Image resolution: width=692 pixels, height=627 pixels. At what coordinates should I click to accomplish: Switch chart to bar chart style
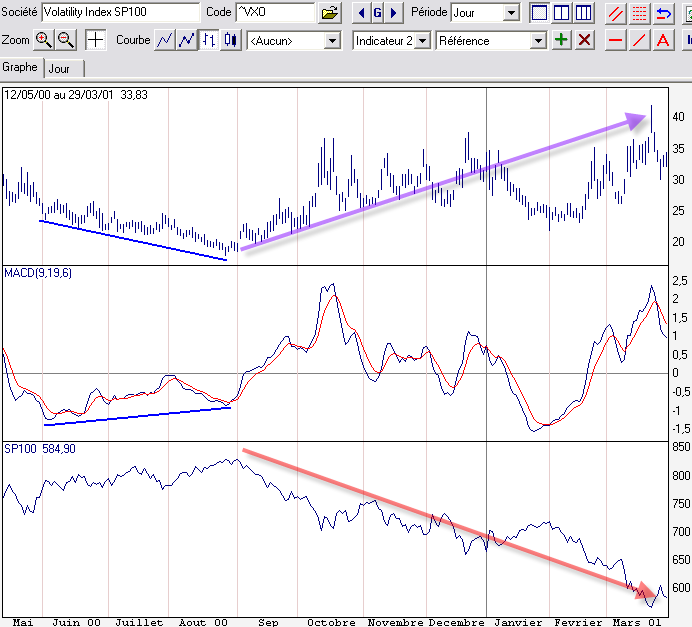coord(209,40)
